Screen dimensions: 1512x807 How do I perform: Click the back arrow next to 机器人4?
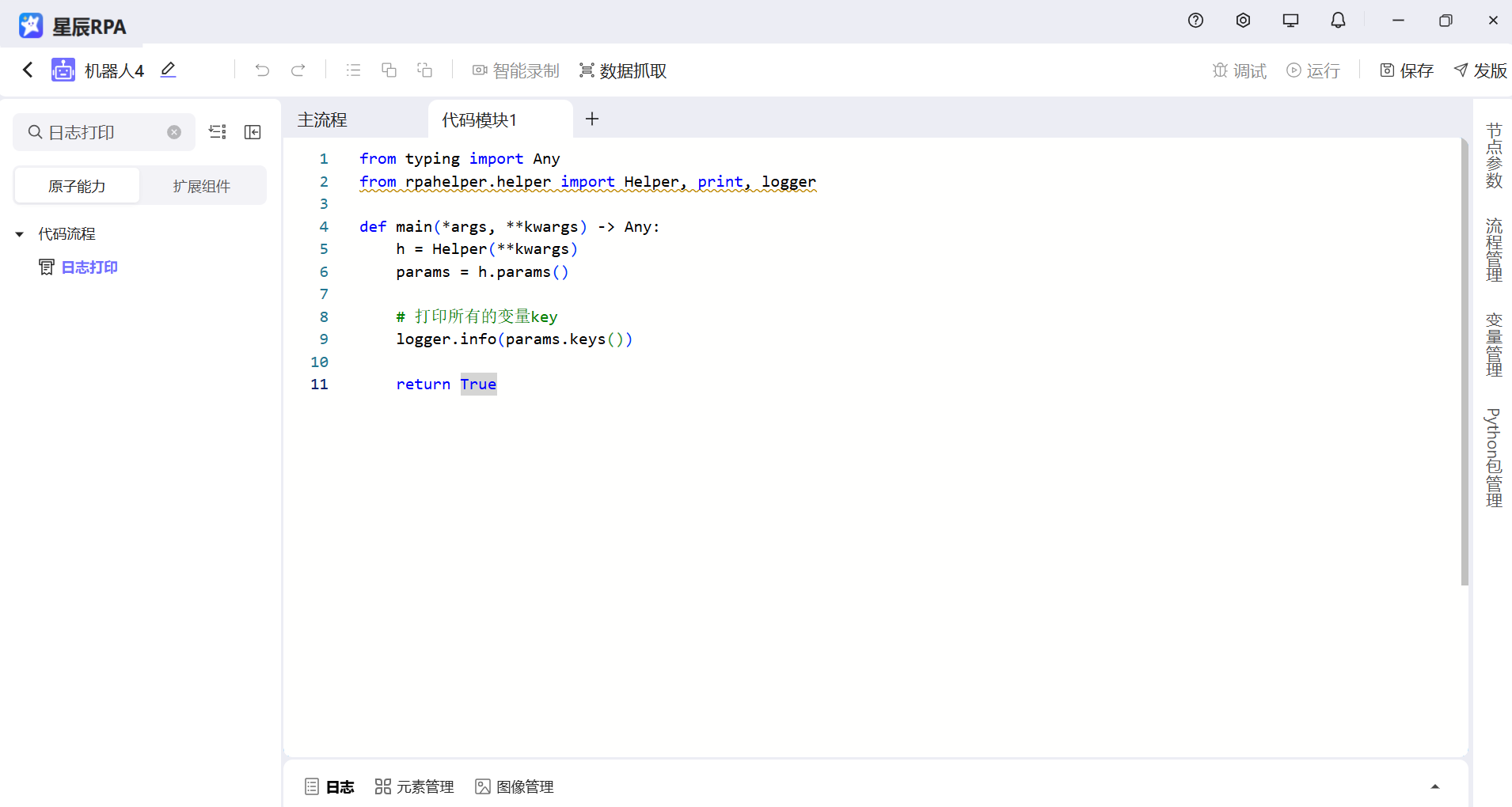28,70
